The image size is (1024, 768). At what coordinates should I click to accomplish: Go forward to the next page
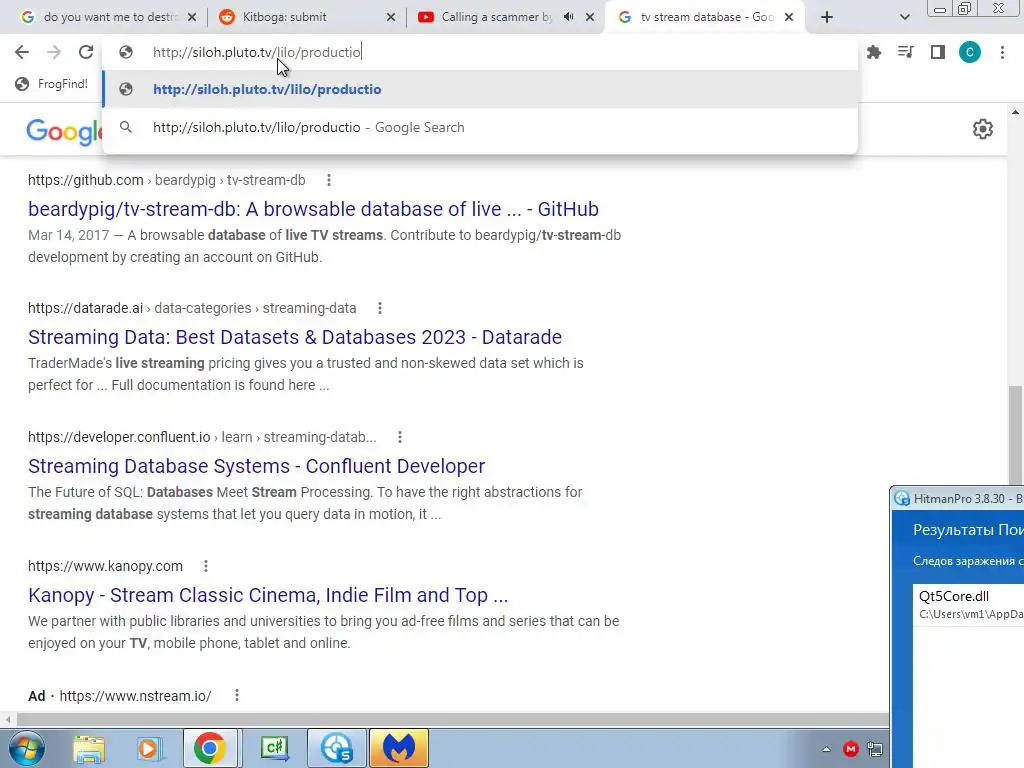pos(54,52)
